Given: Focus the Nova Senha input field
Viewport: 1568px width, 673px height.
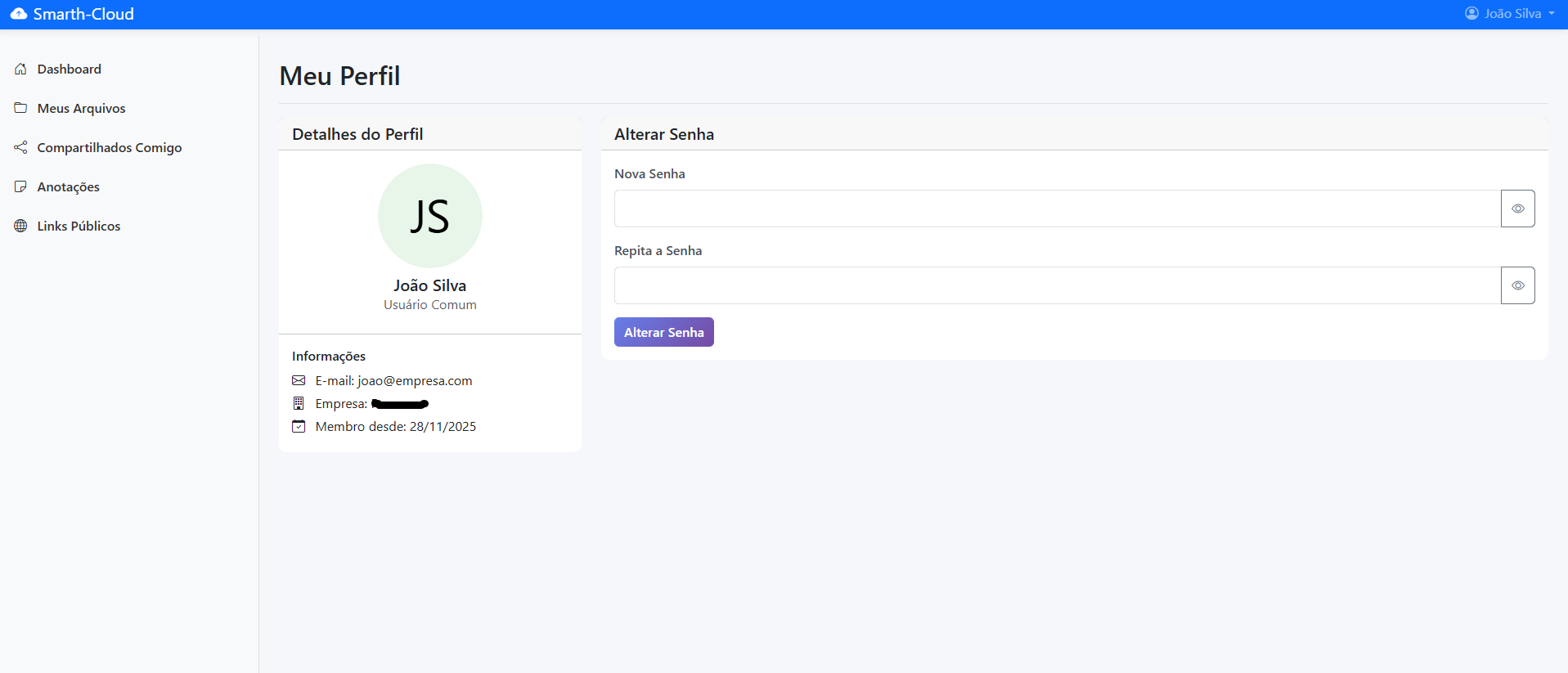Looking at the screenshot, I should tap(1057, 209).
